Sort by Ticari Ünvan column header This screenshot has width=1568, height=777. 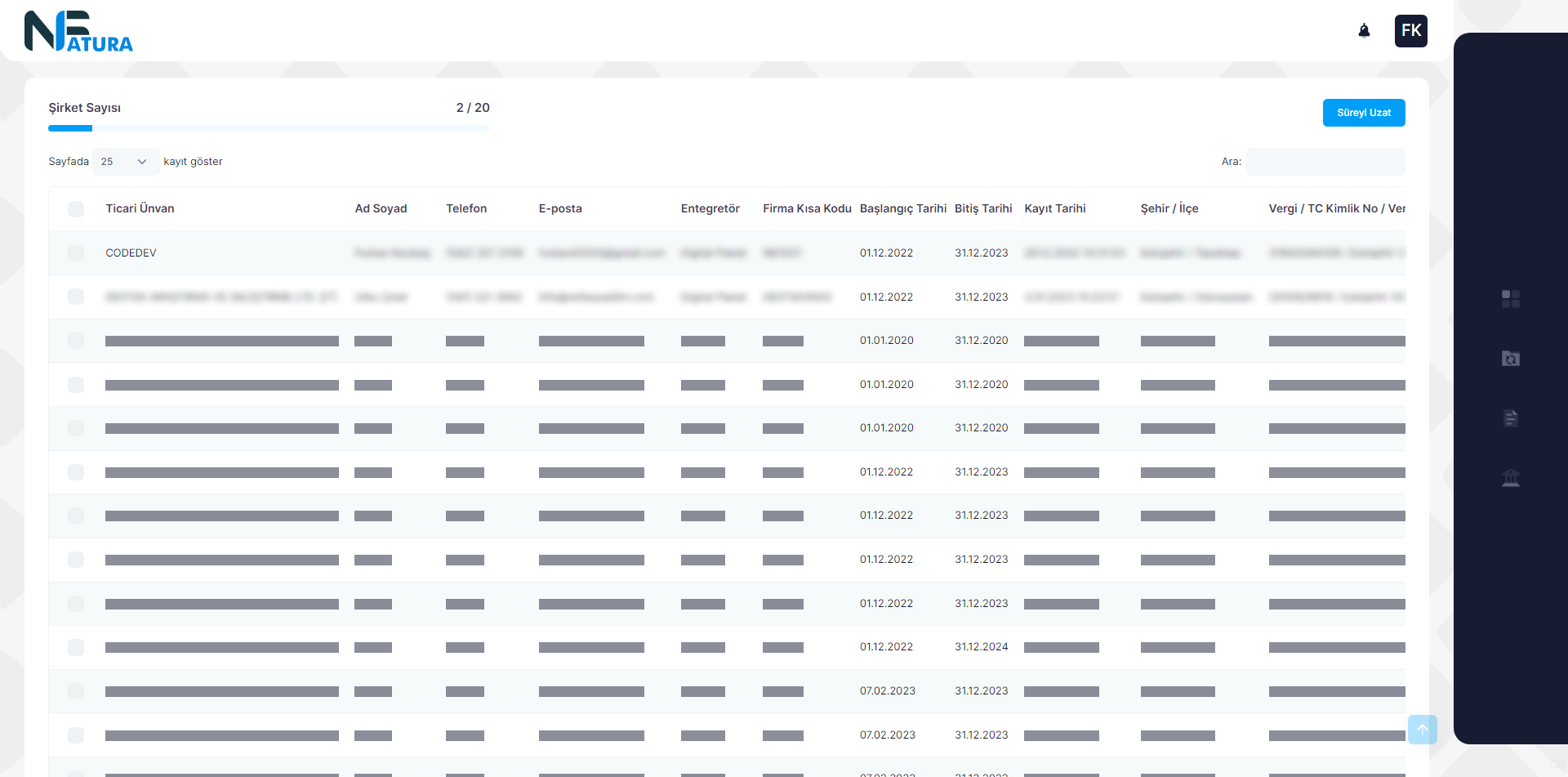click(x=140, y=209)
